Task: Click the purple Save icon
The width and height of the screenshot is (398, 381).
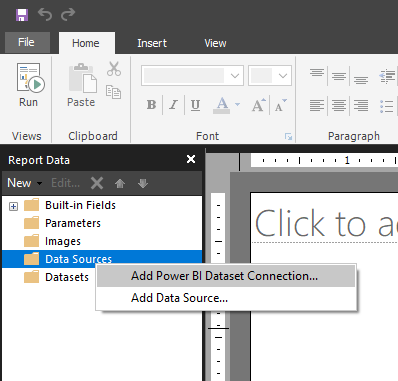Action: 22,15
